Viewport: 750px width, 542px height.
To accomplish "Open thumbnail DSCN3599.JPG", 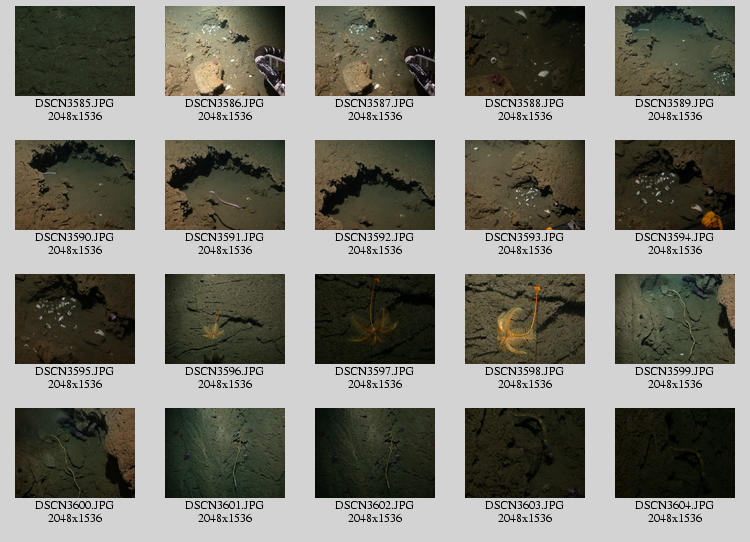I will [675, 319].
